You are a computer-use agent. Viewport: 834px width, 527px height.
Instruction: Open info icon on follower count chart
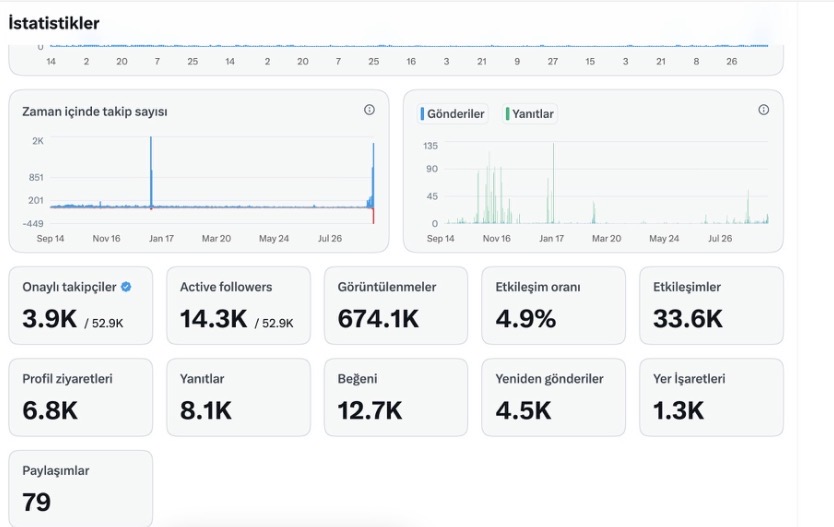pos(369,110)
